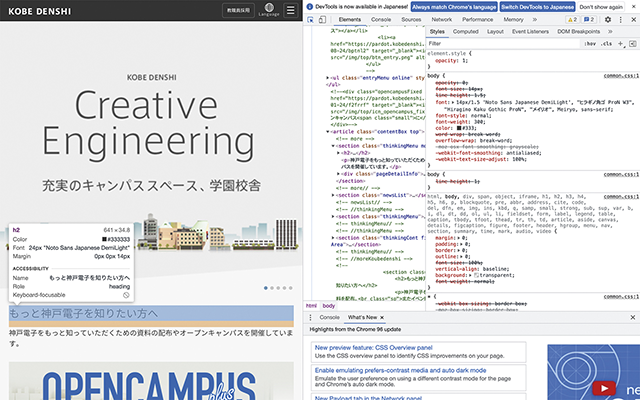Image resolution: width=640 pixels, height=400 pixels.
Task: Close the bottom drawer
Action: 633,318
